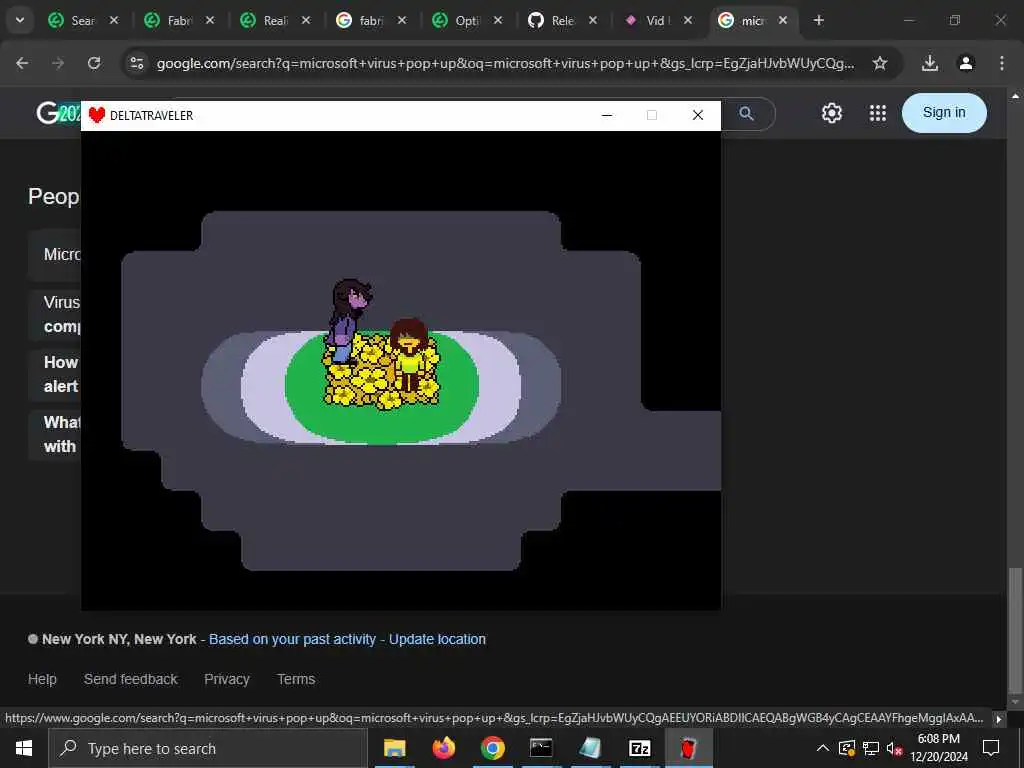
Task: Open the Privacy footer link
Action: pos(227,679)
